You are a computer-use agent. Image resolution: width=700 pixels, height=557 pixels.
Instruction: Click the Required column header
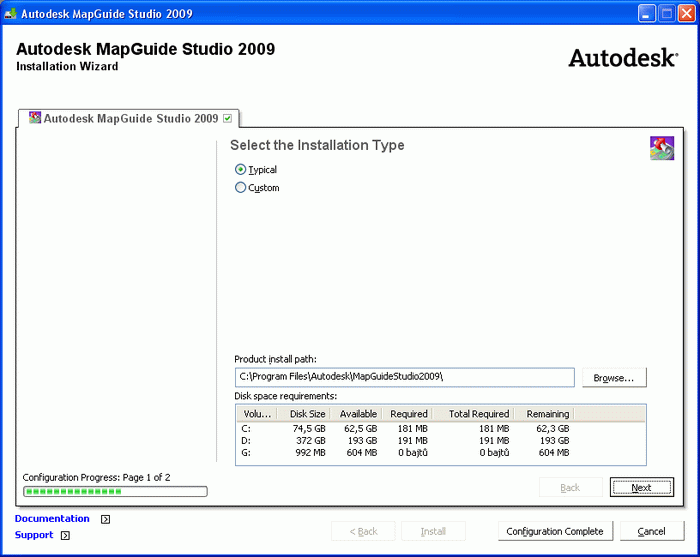coord(407,414)
